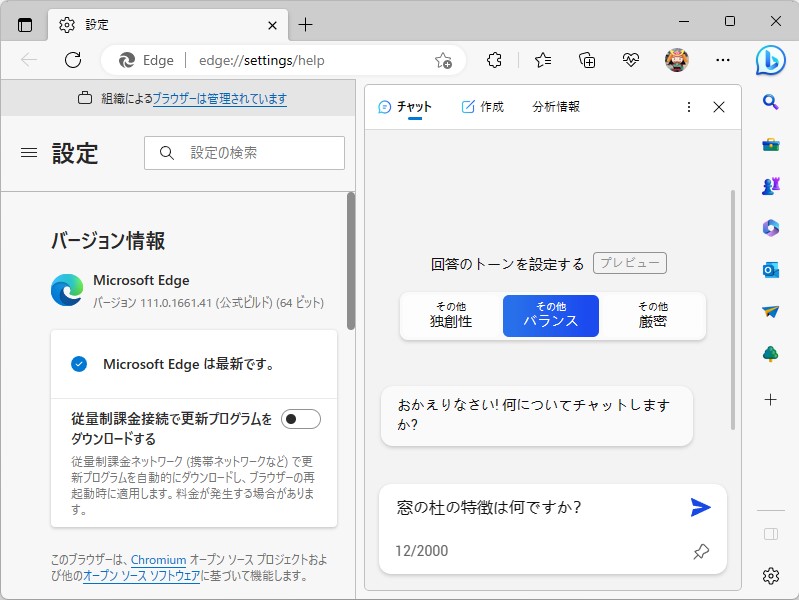Click the バージョン 111.0.1661.41 text
The image size is (799, 600).
[208, 303]
